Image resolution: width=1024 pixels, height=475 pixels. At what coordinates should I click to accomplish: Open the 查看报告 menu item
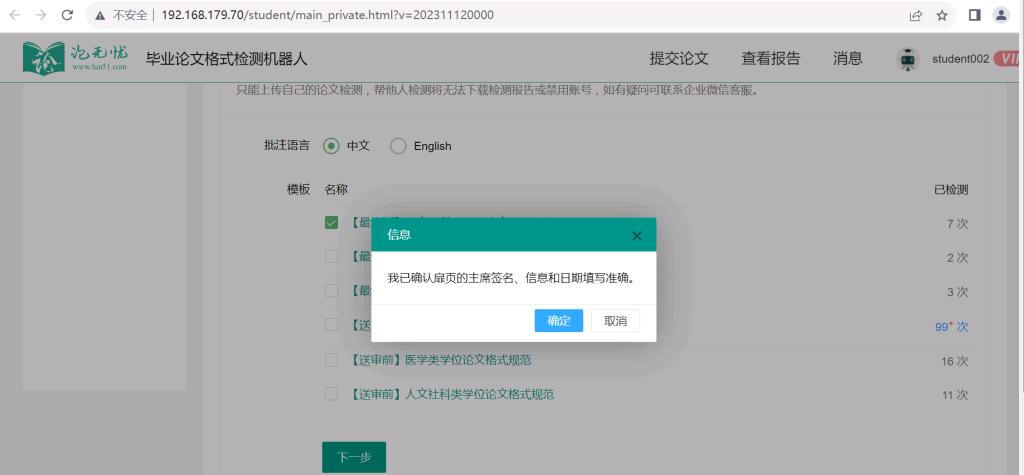tap(770, 59)
